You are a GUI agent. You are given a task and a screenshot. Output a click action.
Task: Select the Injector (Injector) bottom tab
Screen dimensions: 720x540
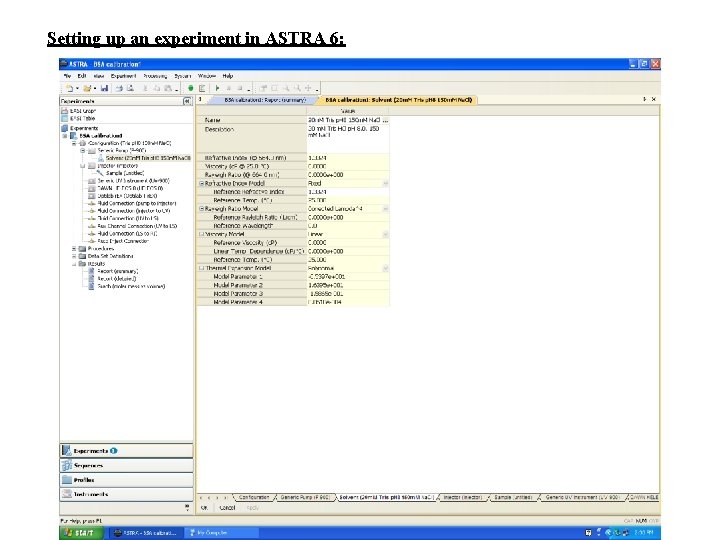coord(462,497)
